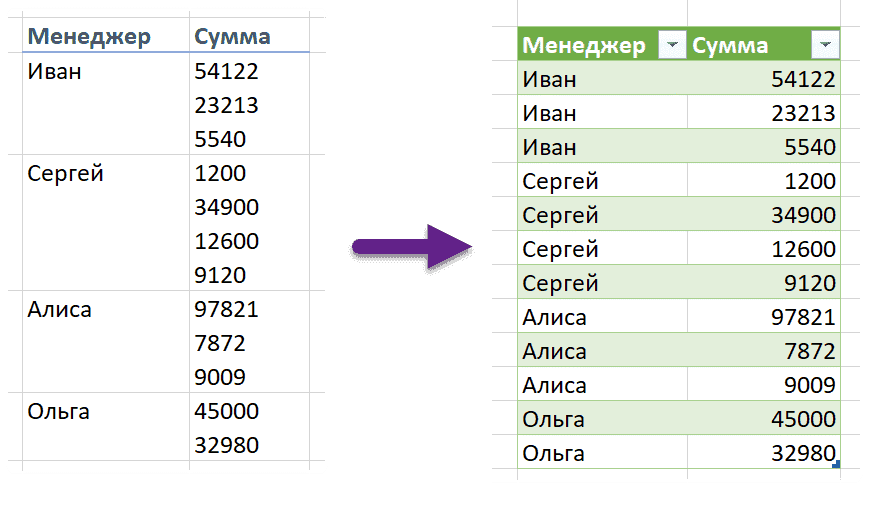Select Алиса in the green table's 97821 row
This screenshot has height=507, width=885.
coord(554,317)
